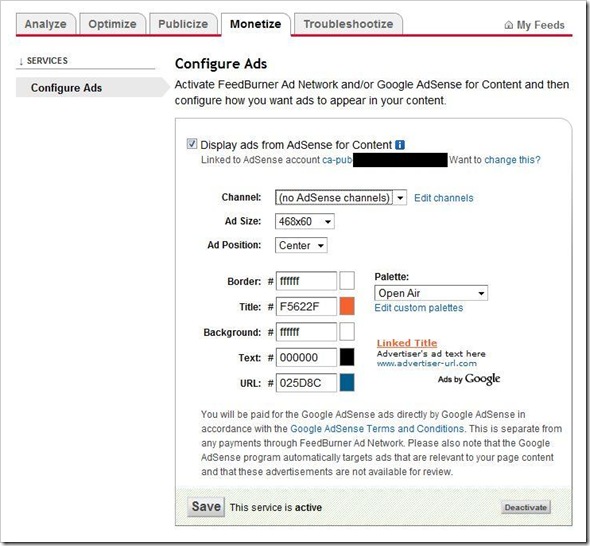Open the Ad Position Center dropdown
The height and width of the screenshot is (546, 590).
[301, 245]
